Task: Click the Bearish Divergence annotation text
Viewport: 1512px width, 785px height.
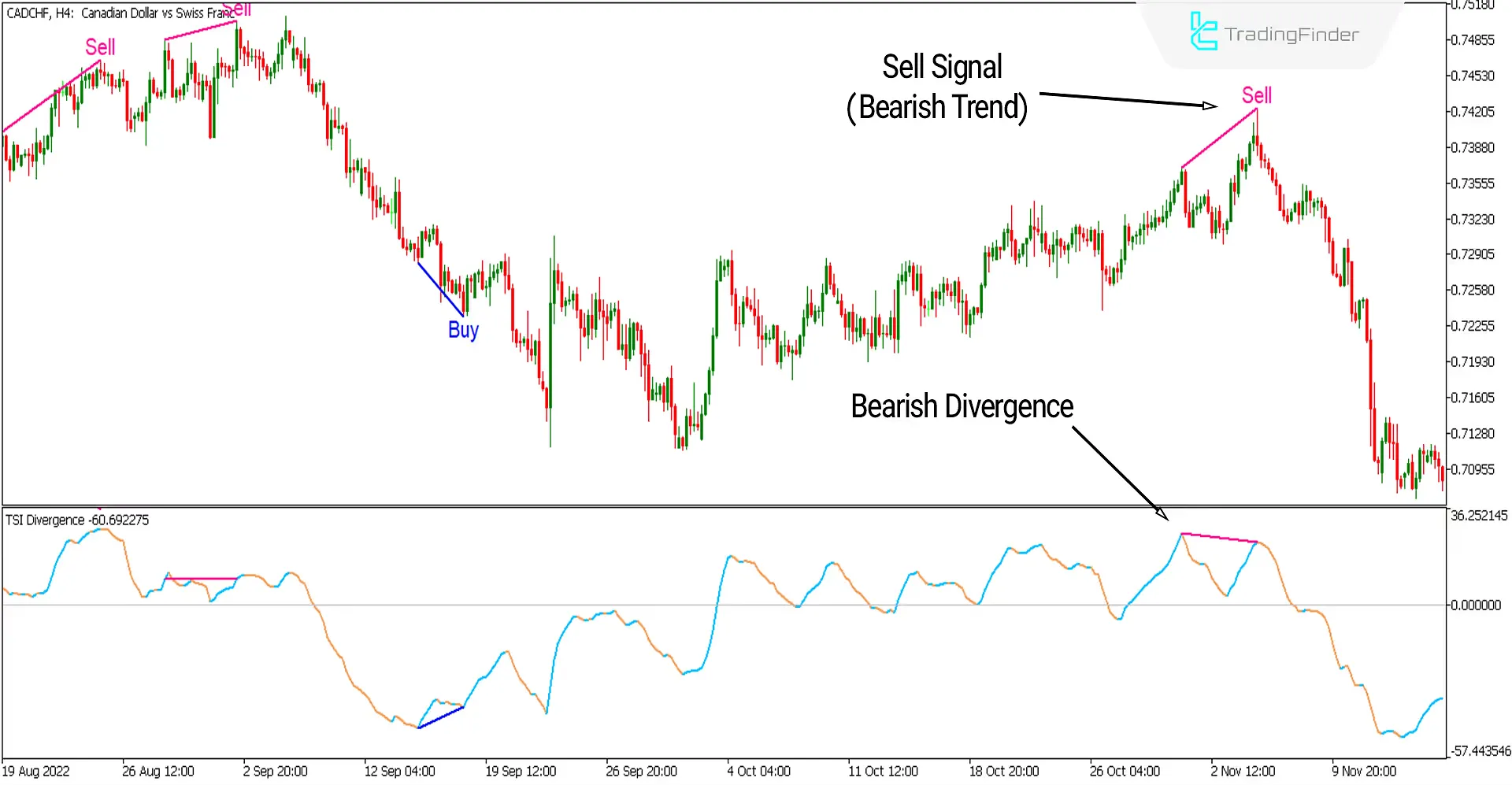Action: coord(962,406)
